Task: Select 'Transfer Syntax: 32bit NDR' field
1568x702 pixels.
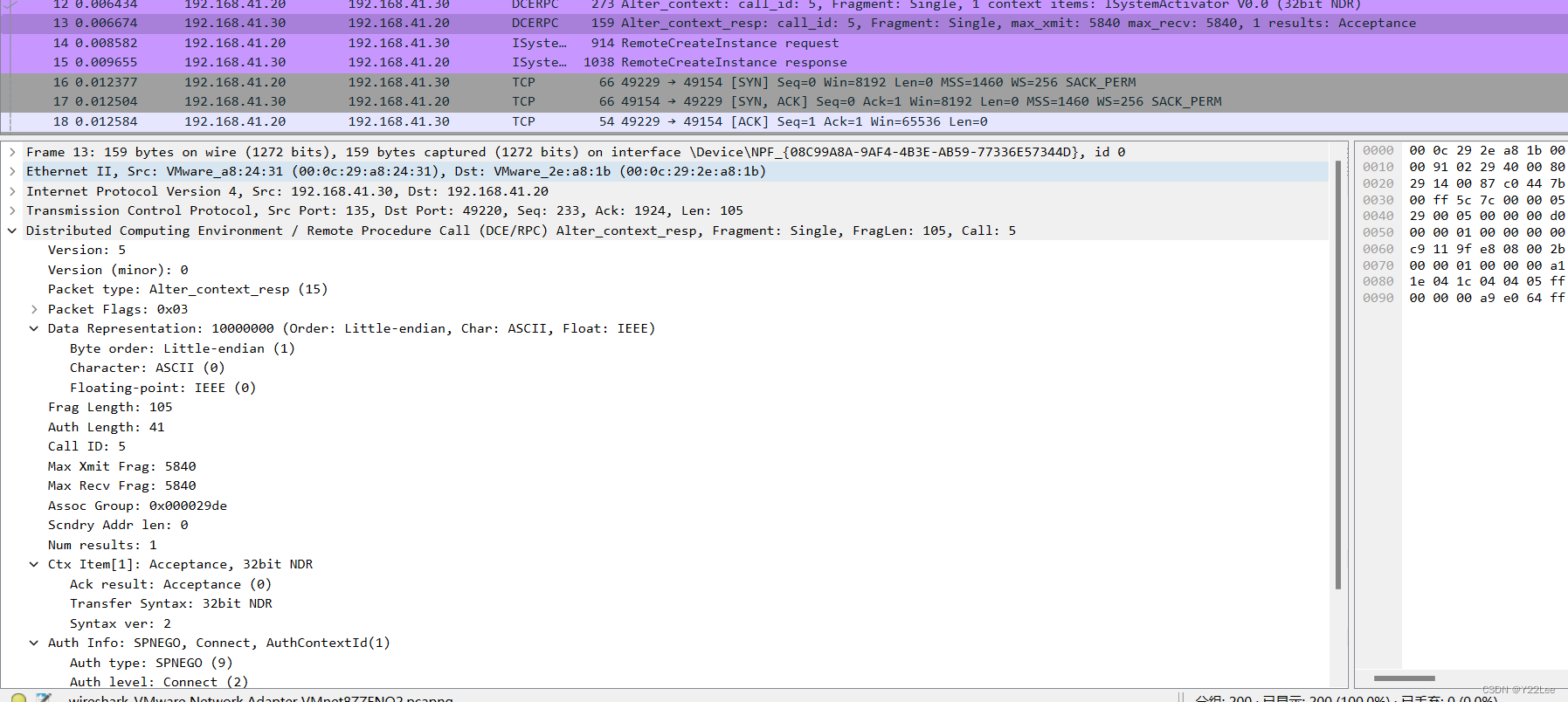Action: tap(170, 603)
